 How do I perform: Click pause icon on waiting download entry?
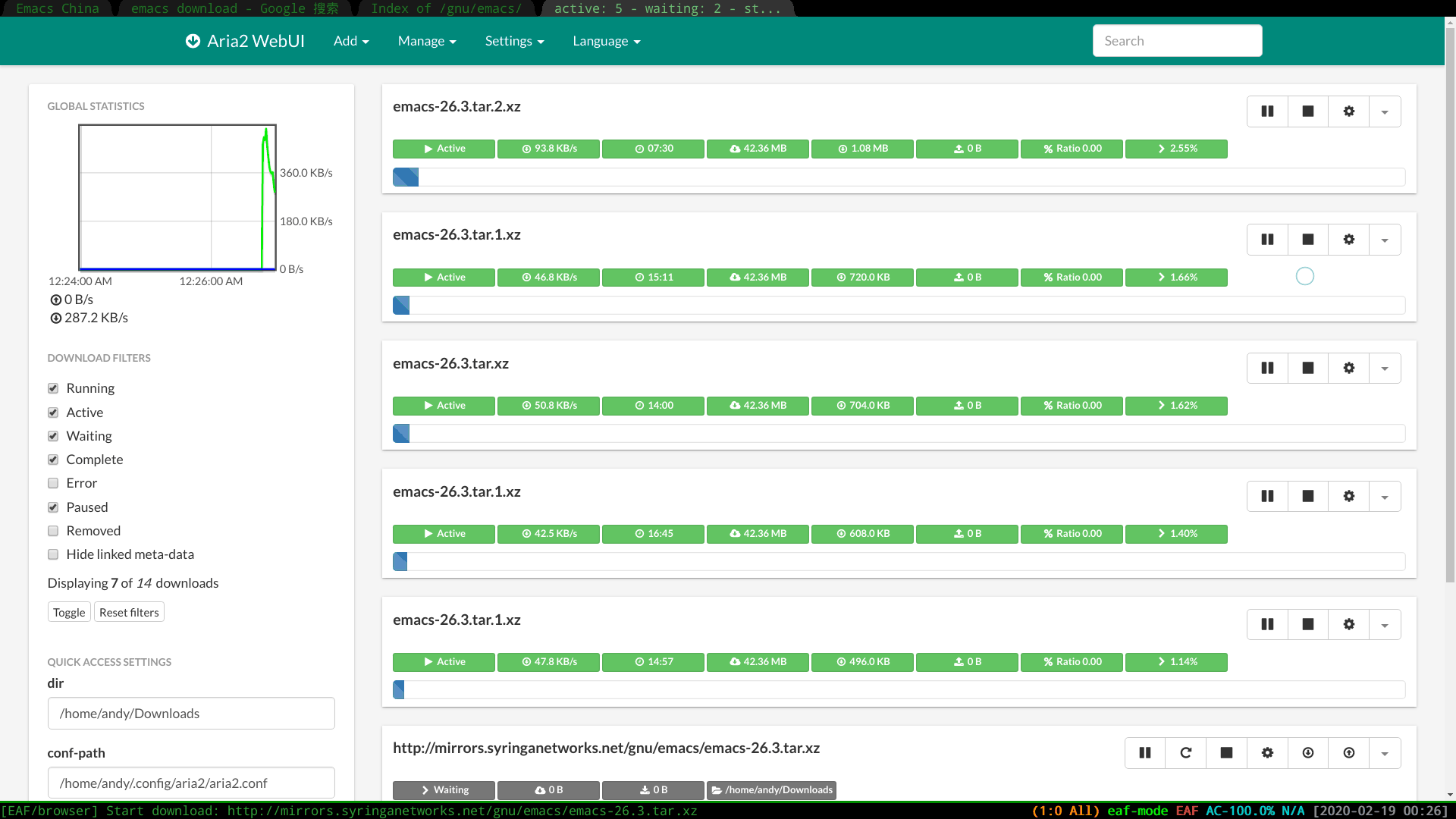pos(1145,753)
